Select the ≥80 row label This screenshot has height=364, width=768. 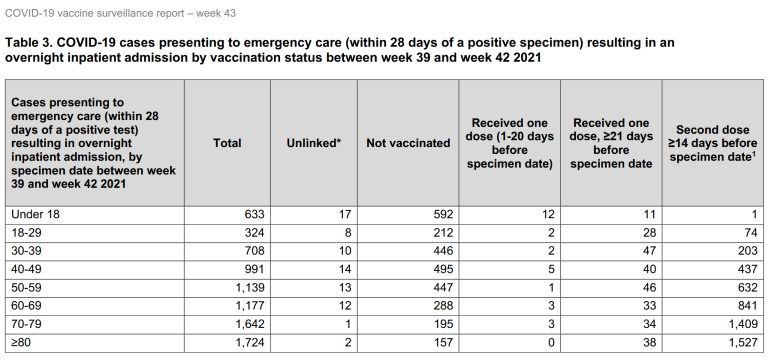(21, 342)
